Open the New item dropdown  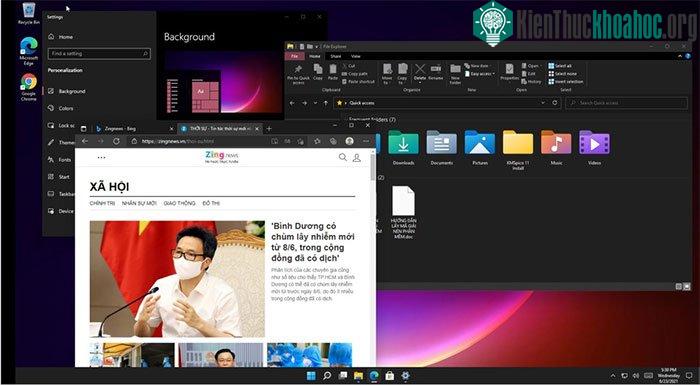click(478, 66)
